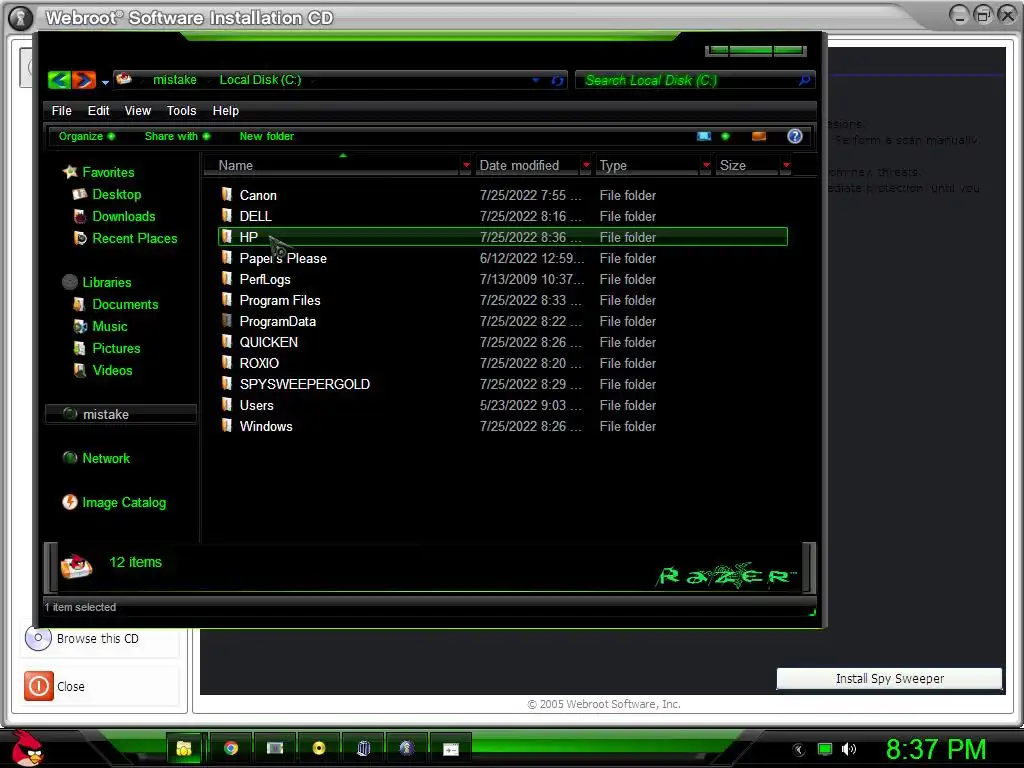Select the Program Files folder
Viewport: 1024px width, 768px height.
point(280,300)
